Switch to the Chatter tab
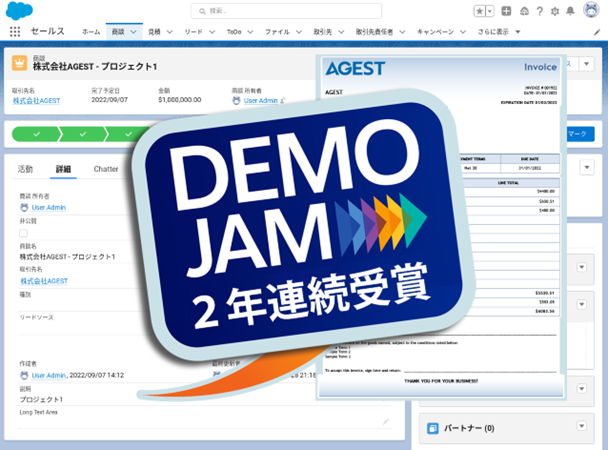The width and height of the screenshot is (608, 450). (106, 169)
